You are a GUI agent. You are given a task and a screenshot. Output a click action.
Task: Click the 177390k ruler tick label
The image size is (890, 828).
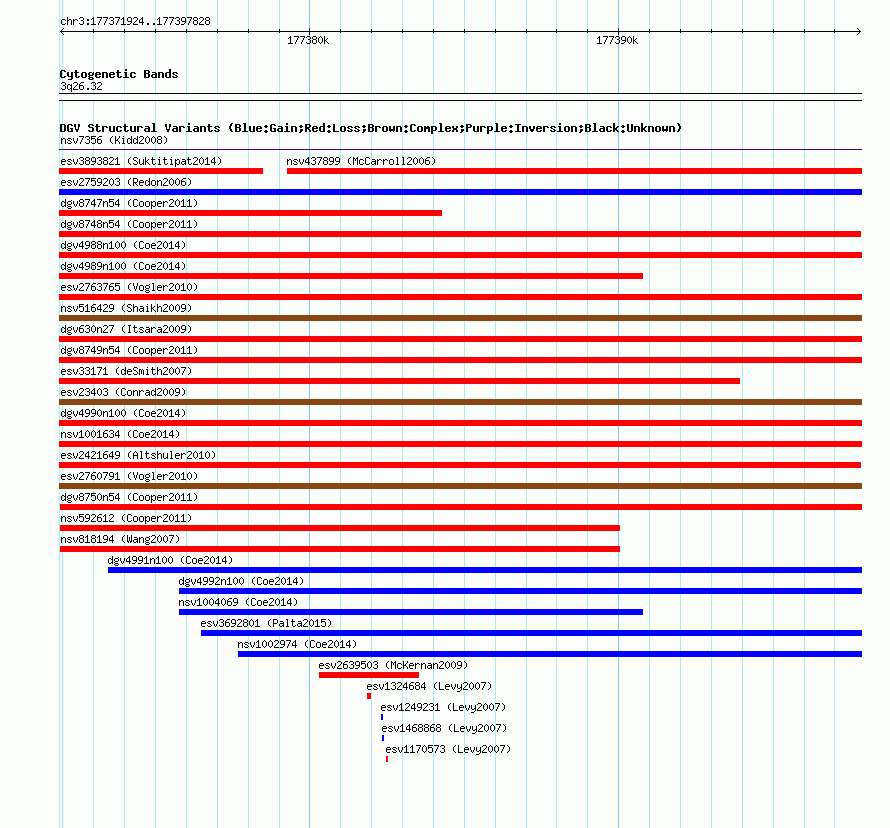(617, 40)
